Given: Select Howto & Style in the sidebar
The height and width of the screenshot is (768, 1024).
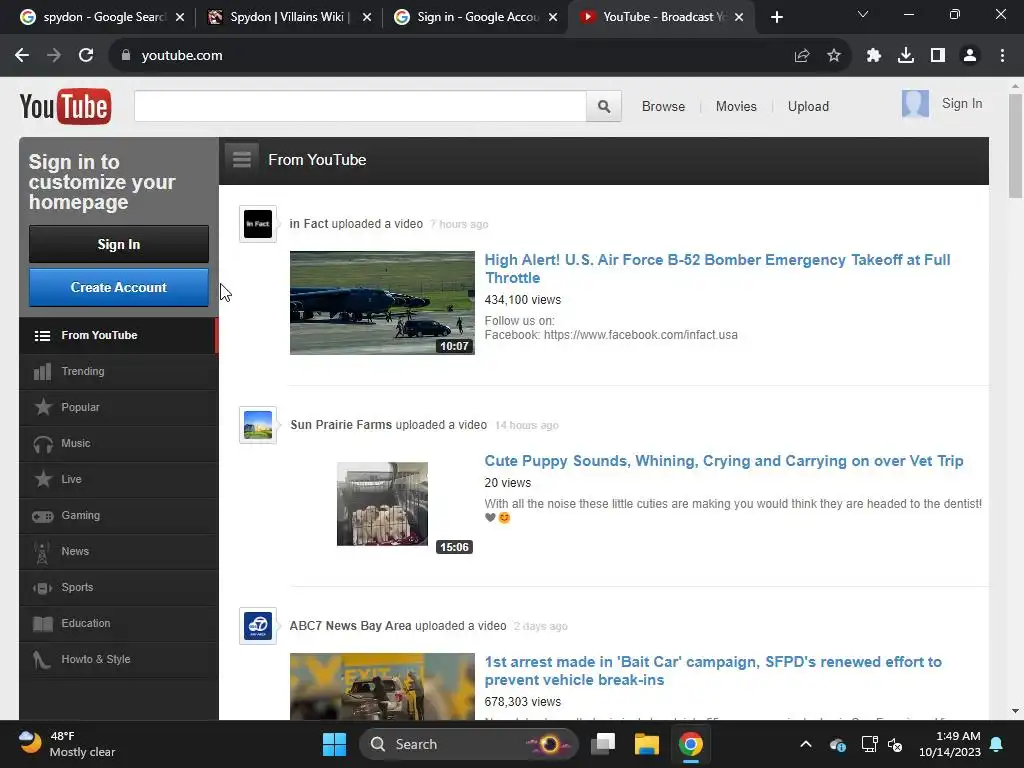Looking at the screenshot, I should (x=118, y=660).
